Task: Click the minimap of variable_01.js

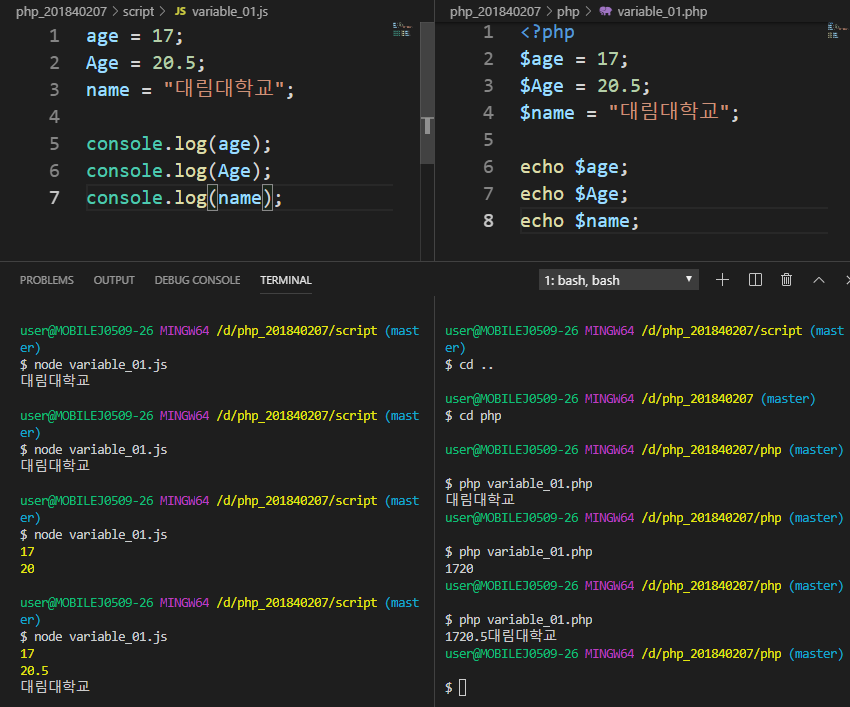Action: click(402, 29)
